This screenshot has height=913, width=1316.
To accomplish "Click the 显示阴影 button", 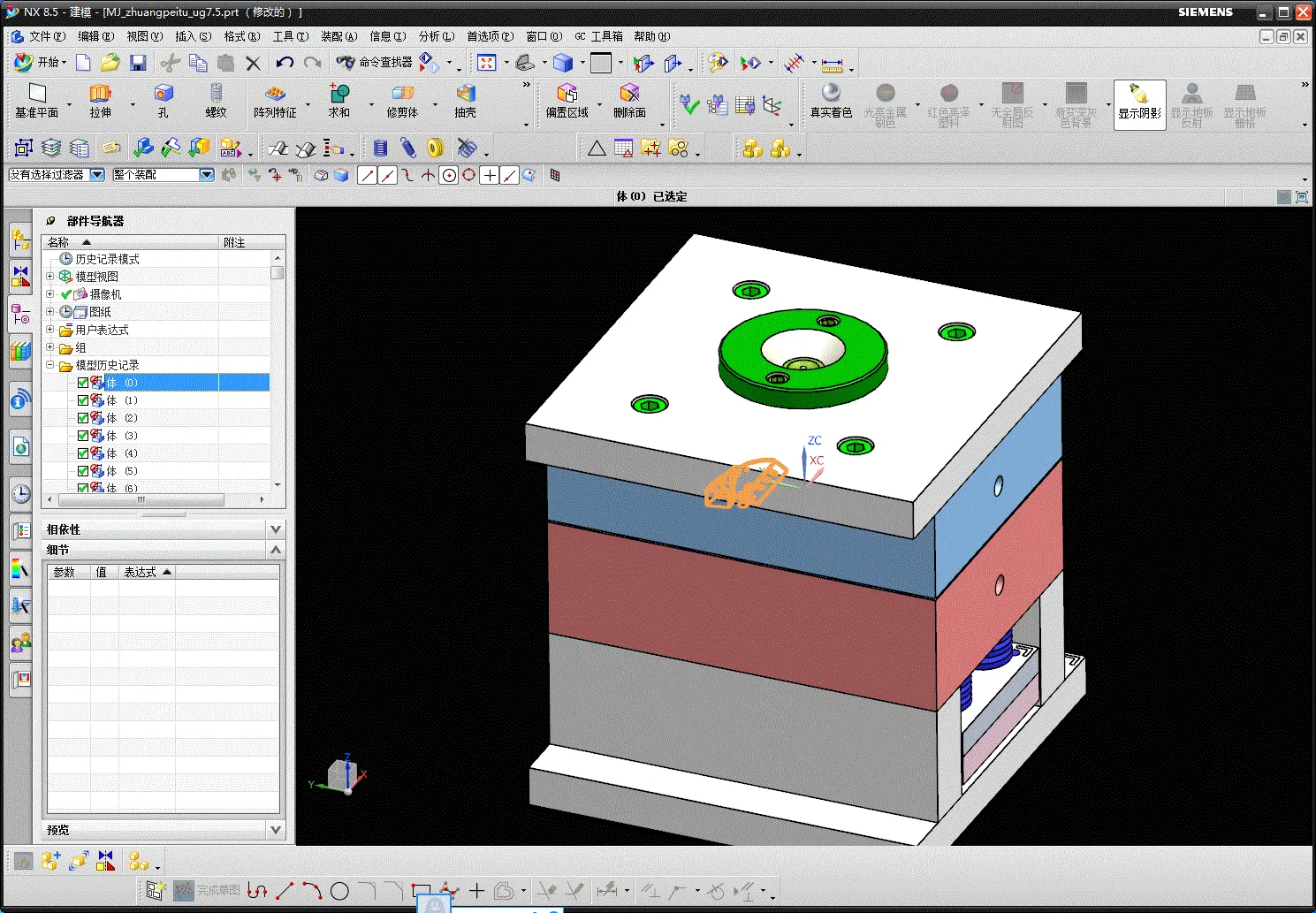I will tap(1139, 104).
